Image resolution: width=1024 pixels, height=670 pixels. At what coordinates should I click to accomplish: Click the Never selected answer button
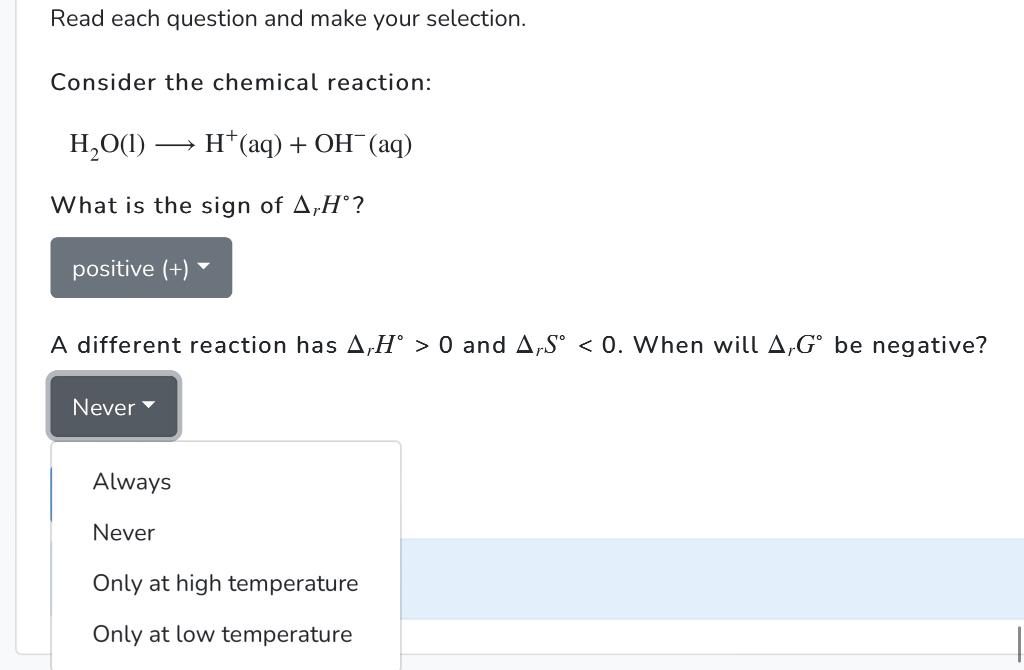click(x=113, y=406)
